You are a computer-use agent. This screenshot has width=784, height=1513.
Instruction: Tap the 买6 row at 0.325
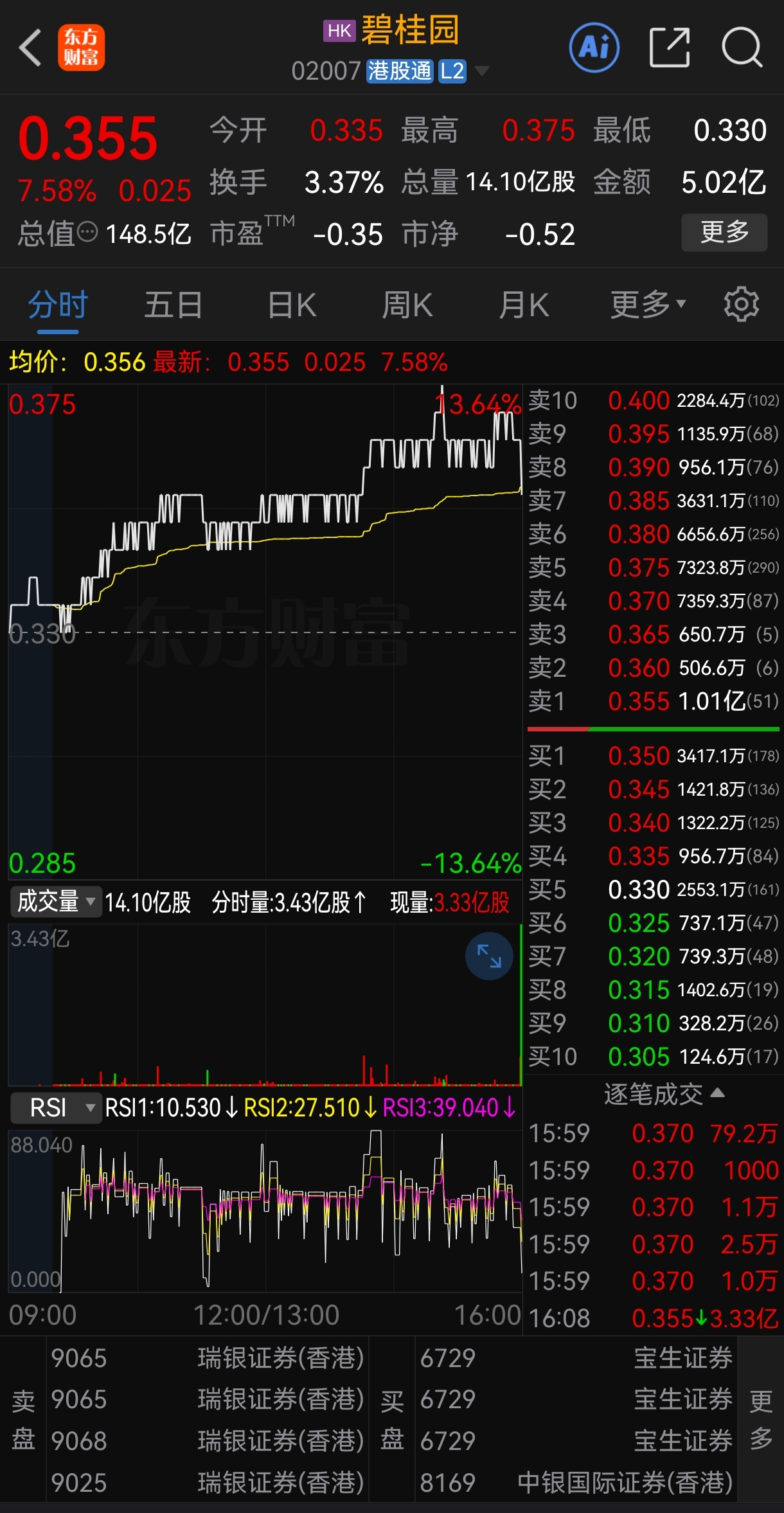(x=654, y=923)
